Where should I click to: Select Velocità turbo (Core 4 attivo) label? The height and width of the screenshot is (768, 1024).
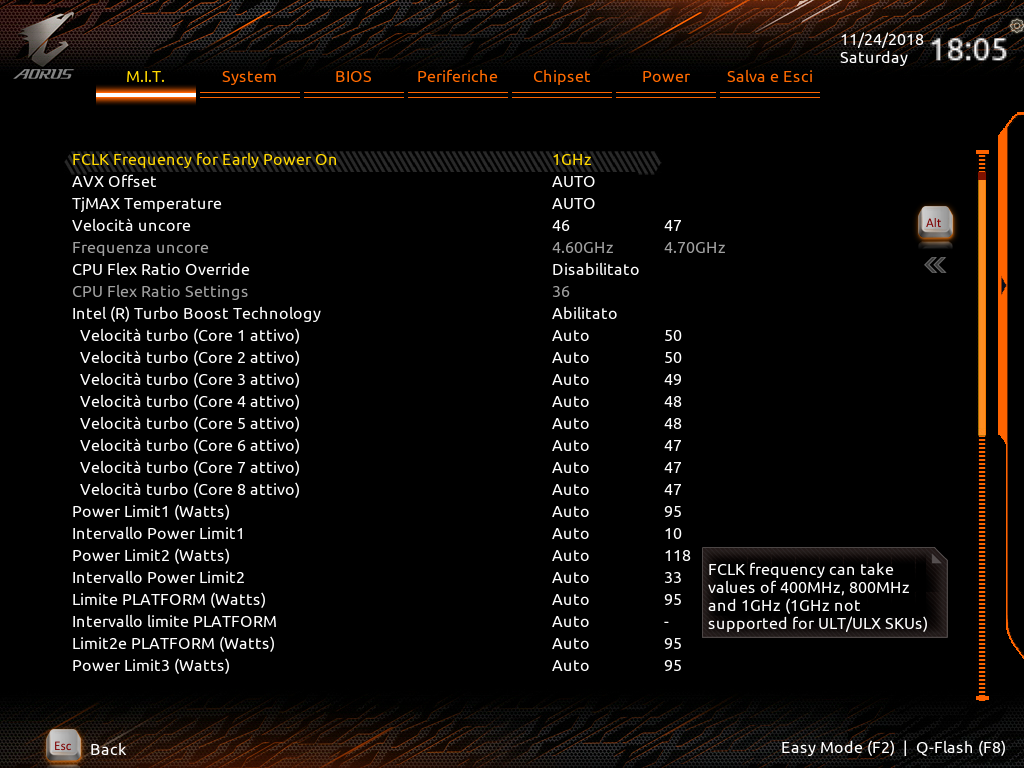(x=190, y=402)
